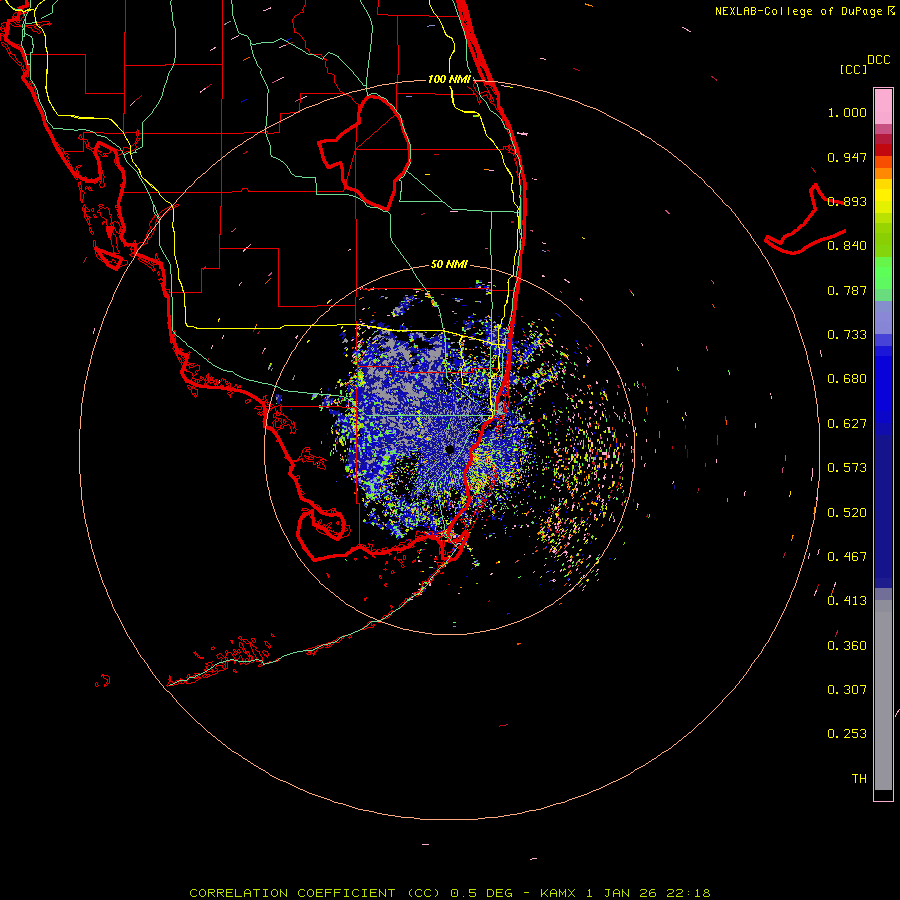The width and height of the screenshot is (900, 900).
Task: Click the Correlation Coefficient product title caption
Action: (450, 893)
